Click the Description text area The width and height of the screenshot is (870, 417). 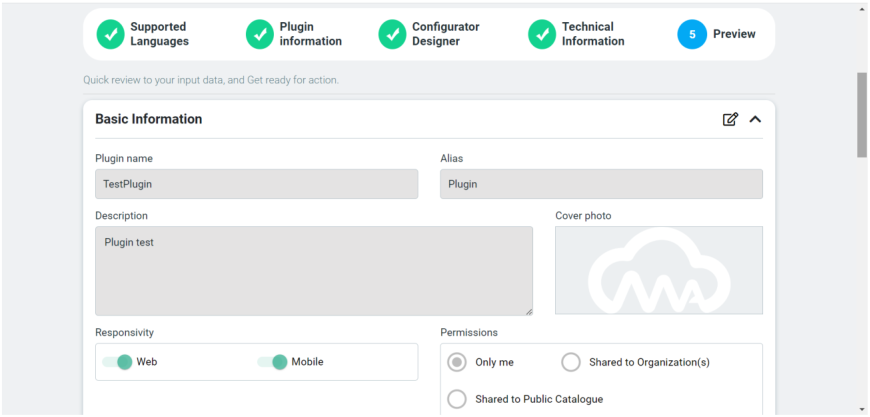point(314,270)
